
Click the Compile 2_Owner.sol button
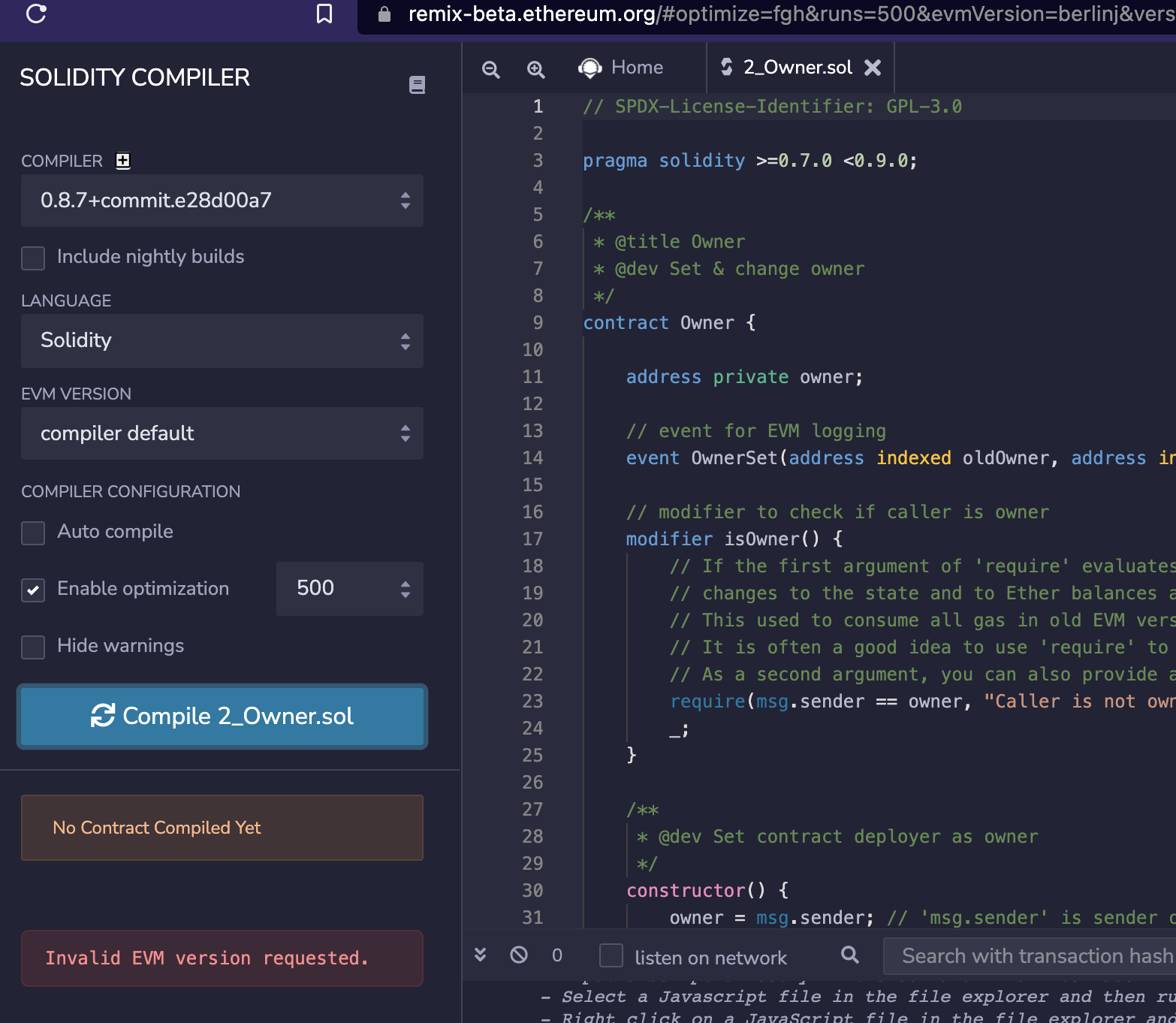(222, 717)
